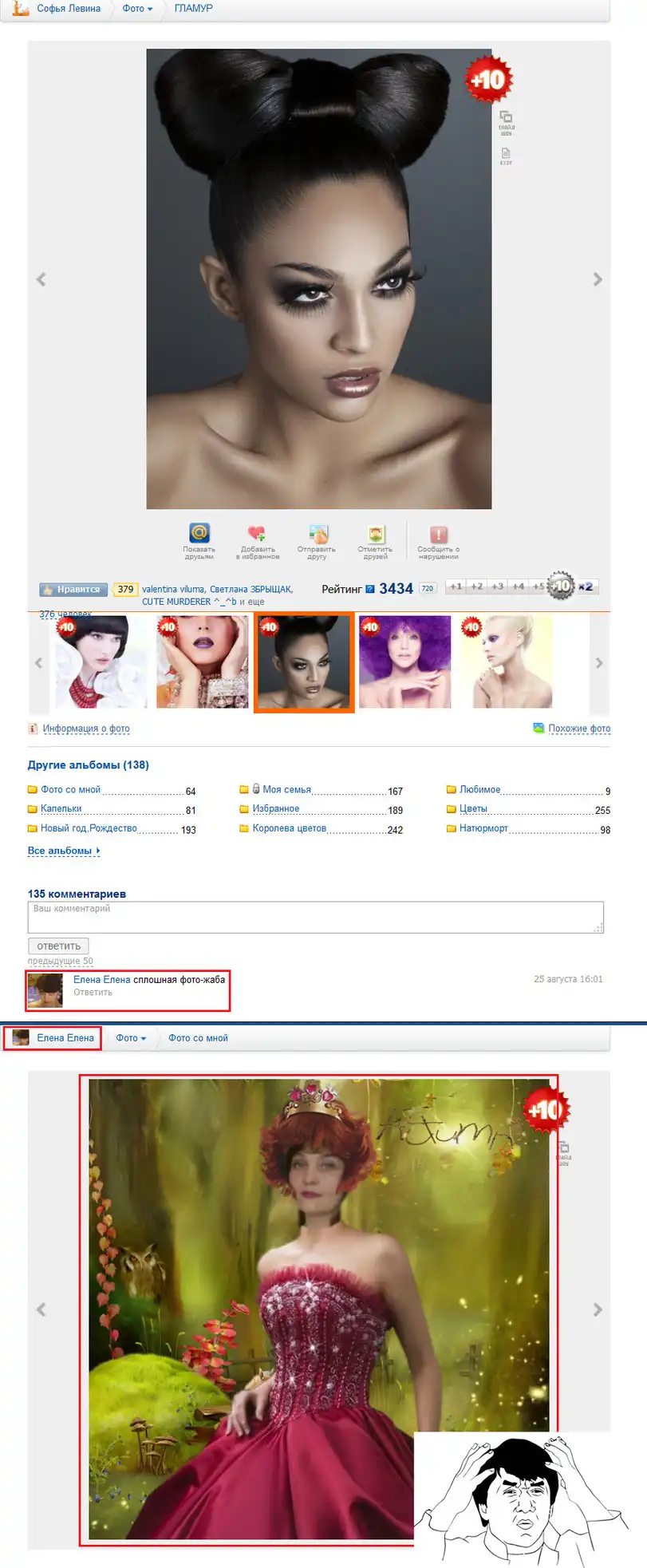Go to the next photo using right arrow on the top photo
The image size is (647, 1568).
pyautogui.click(x=598, y=279)
